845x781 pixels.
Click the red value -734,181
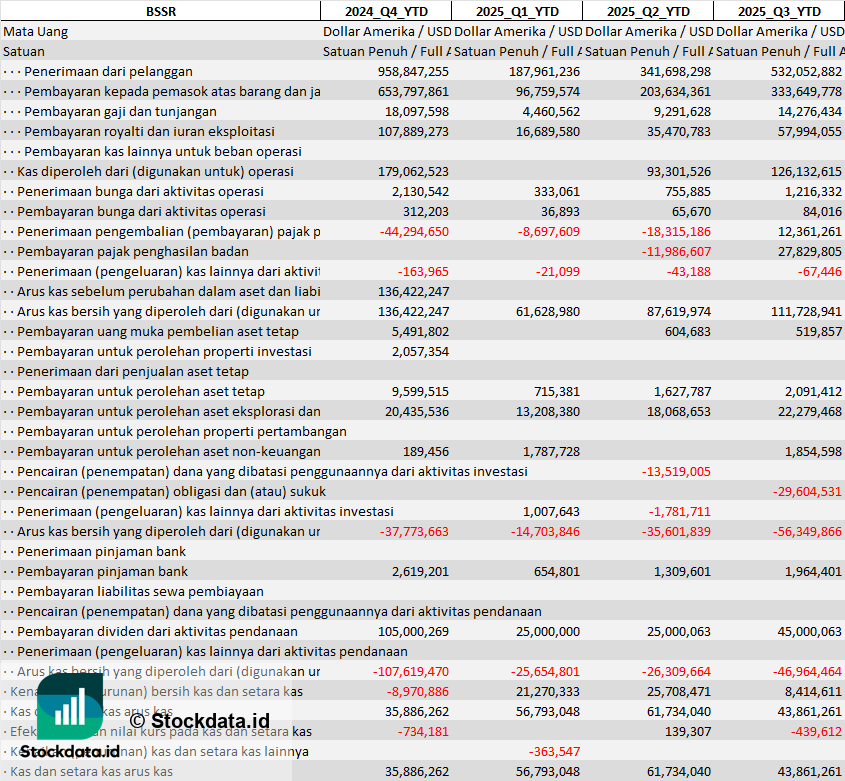[423, 731]
